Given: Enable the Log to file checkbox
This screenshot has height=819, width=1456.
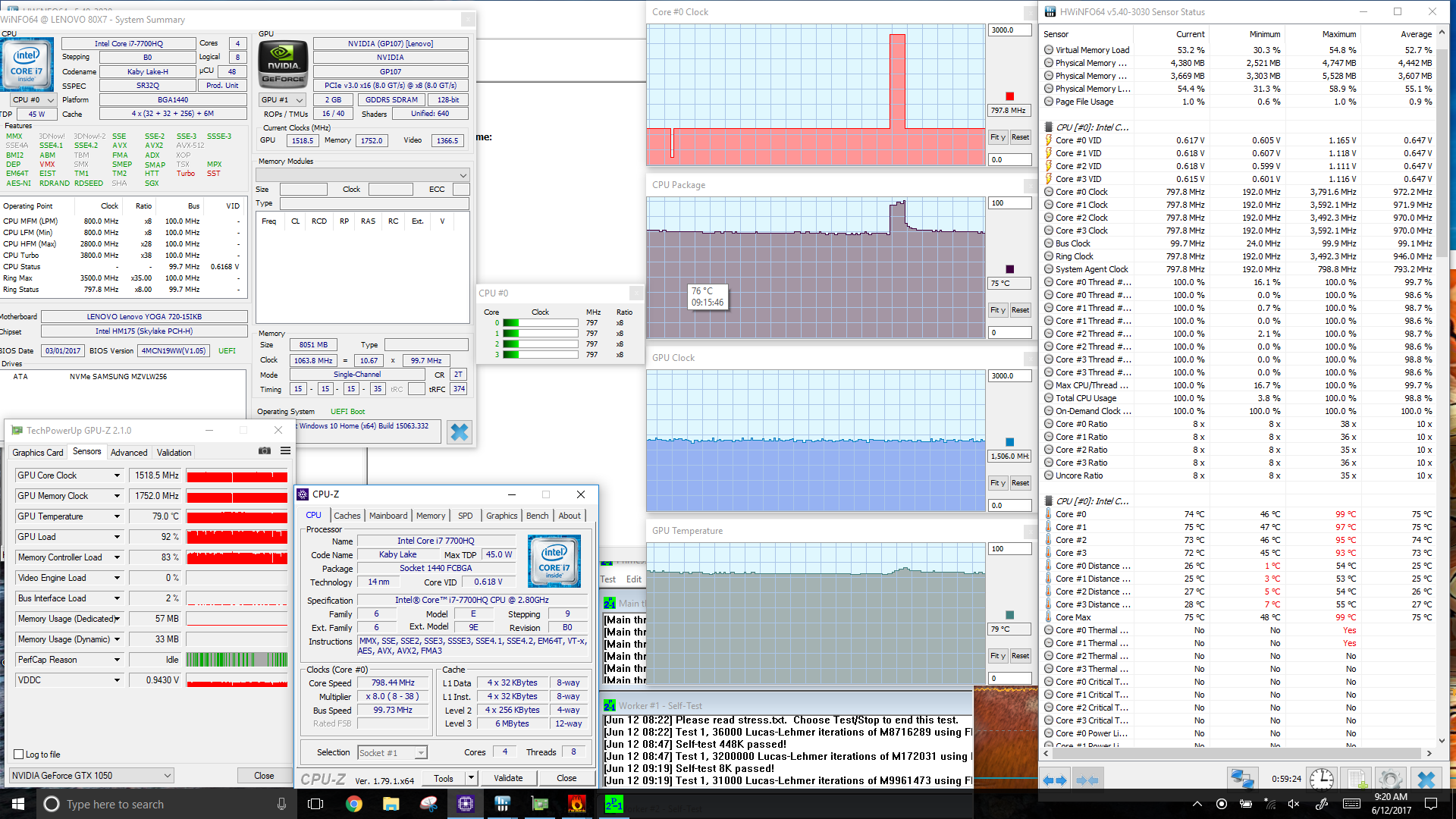Looking at the screenshot, I should [19, 755].
